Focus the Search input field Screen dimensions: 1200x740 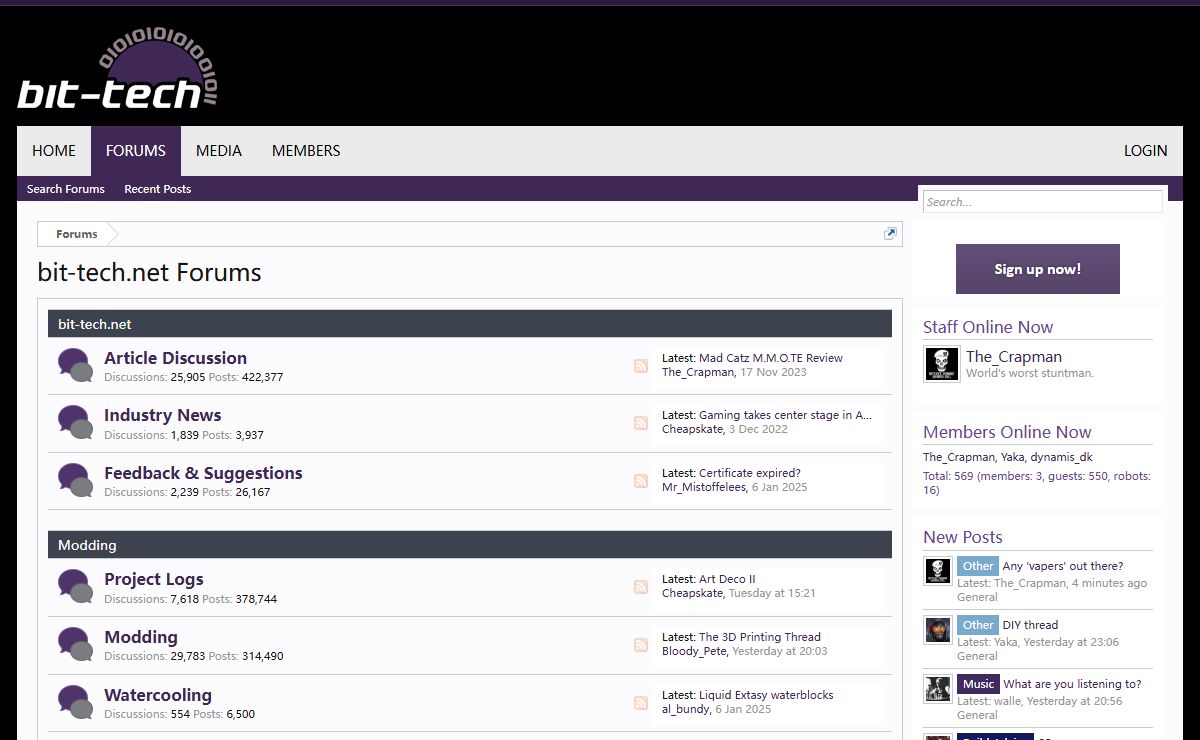pyautogui.click(x=1042, y=202)
